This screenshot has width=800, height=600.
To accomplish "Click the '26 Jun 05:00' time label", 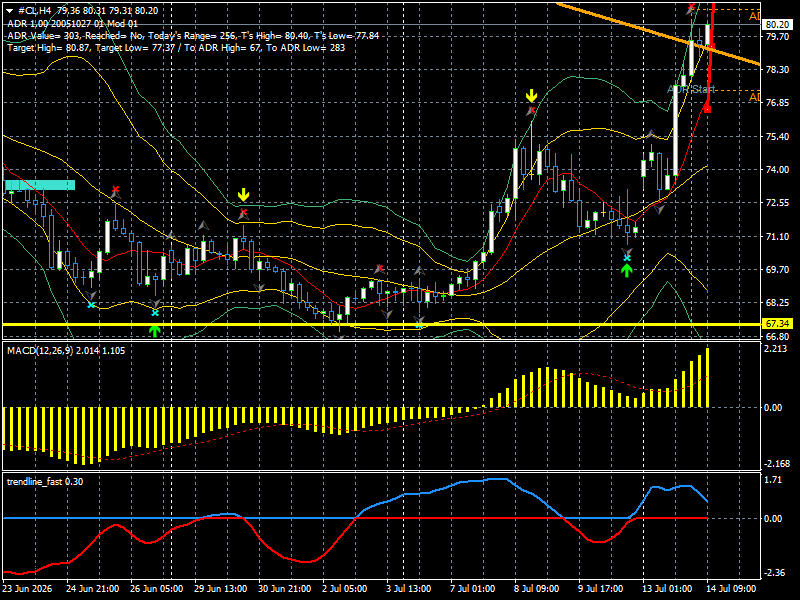I will coord(157,589).
